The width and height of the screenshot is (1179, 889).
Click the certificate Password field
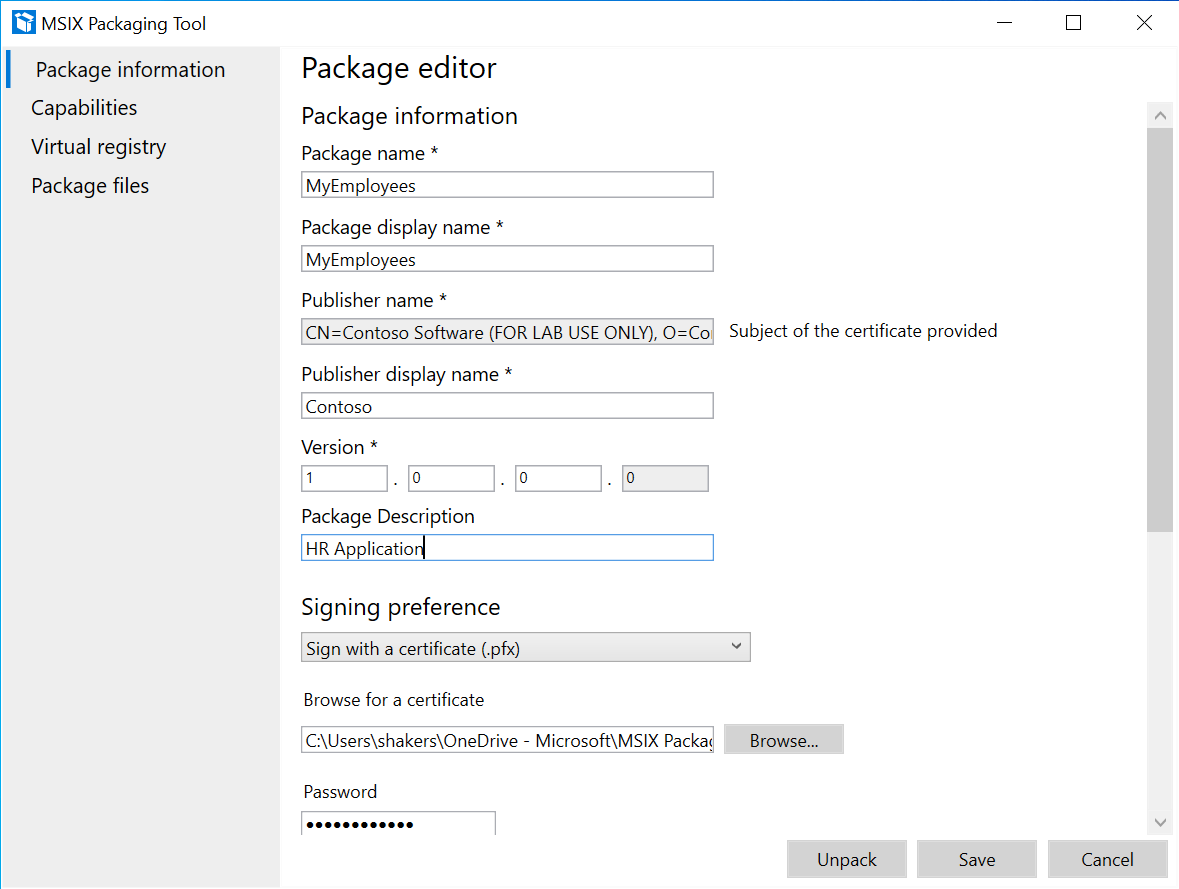coord(398,822)
